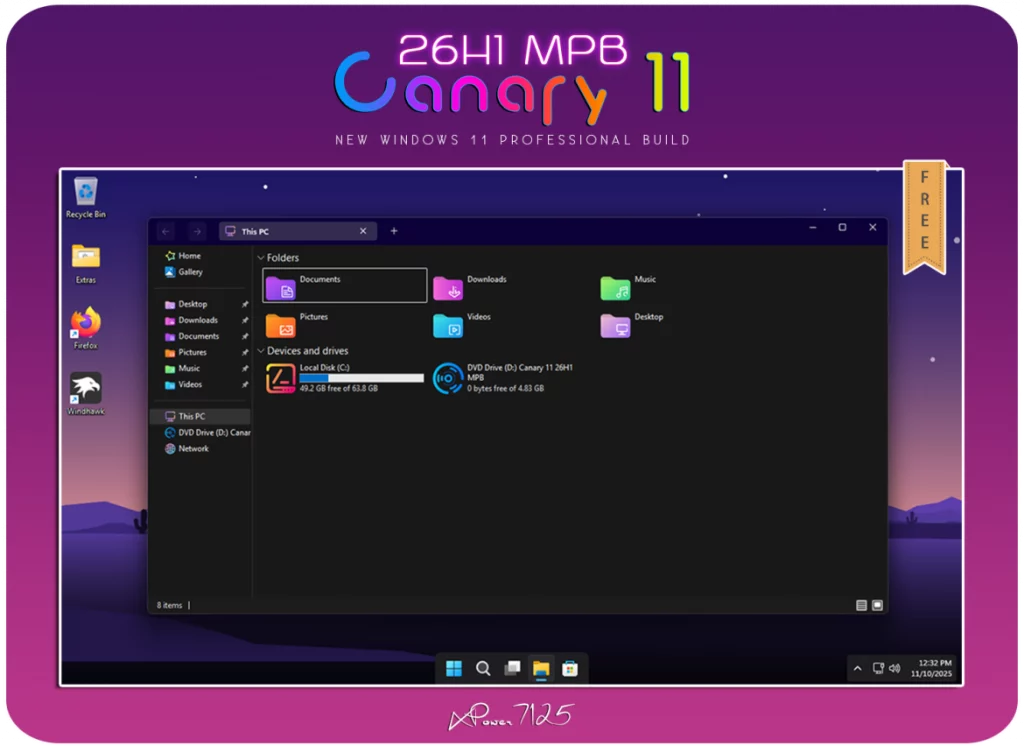Open the Microsoft Store from the taskbar
The image size is (1024, 746).
coord(571,668)
